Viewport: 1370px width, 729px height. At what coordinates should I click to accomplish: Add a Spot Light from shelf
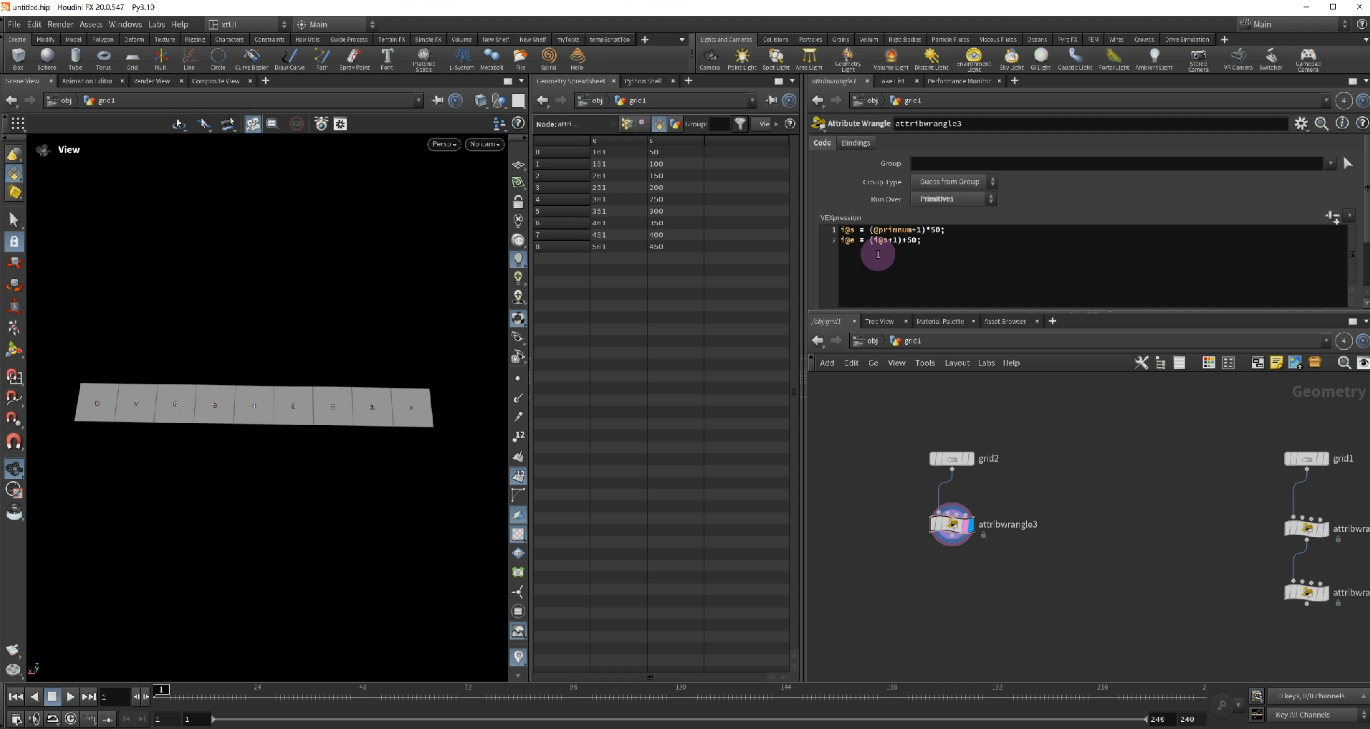click(775, 59)
